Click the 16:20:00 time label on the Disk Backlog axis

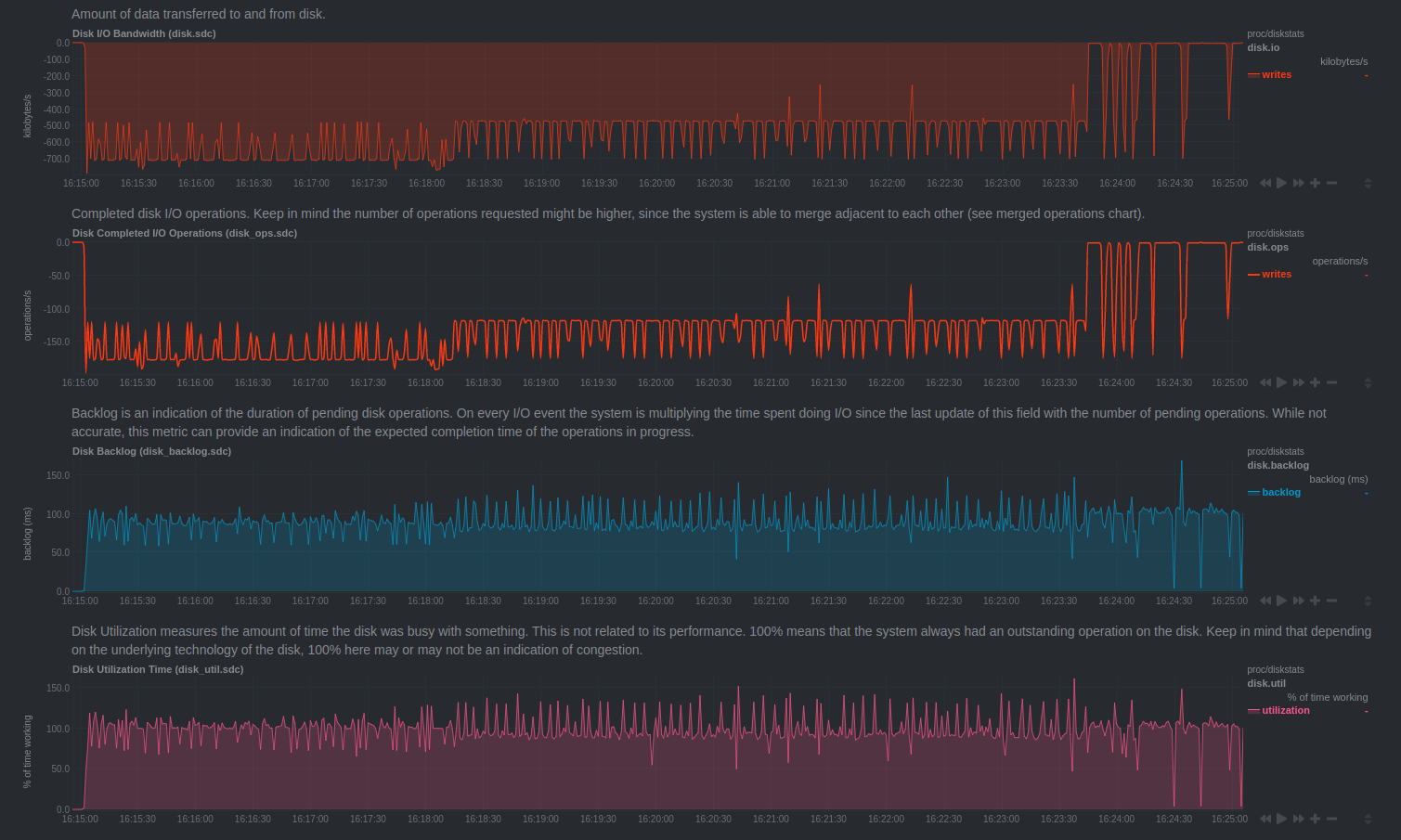tap(655, 601)
